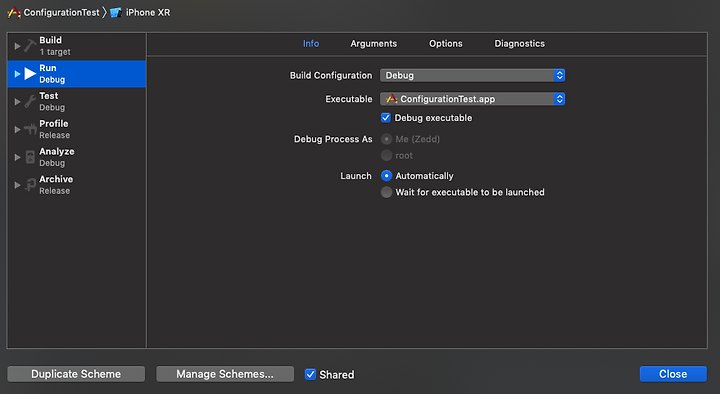Select the Automatically launch radio button
This screenshot has width=720, height=394.
coord(387,176)
